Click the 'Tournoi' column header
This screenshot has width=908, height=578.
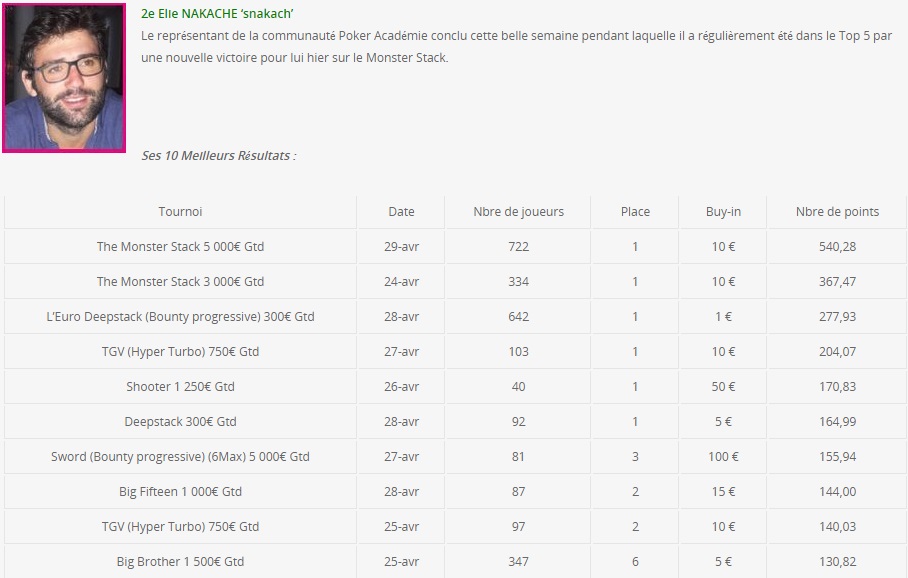pos(180,211)
